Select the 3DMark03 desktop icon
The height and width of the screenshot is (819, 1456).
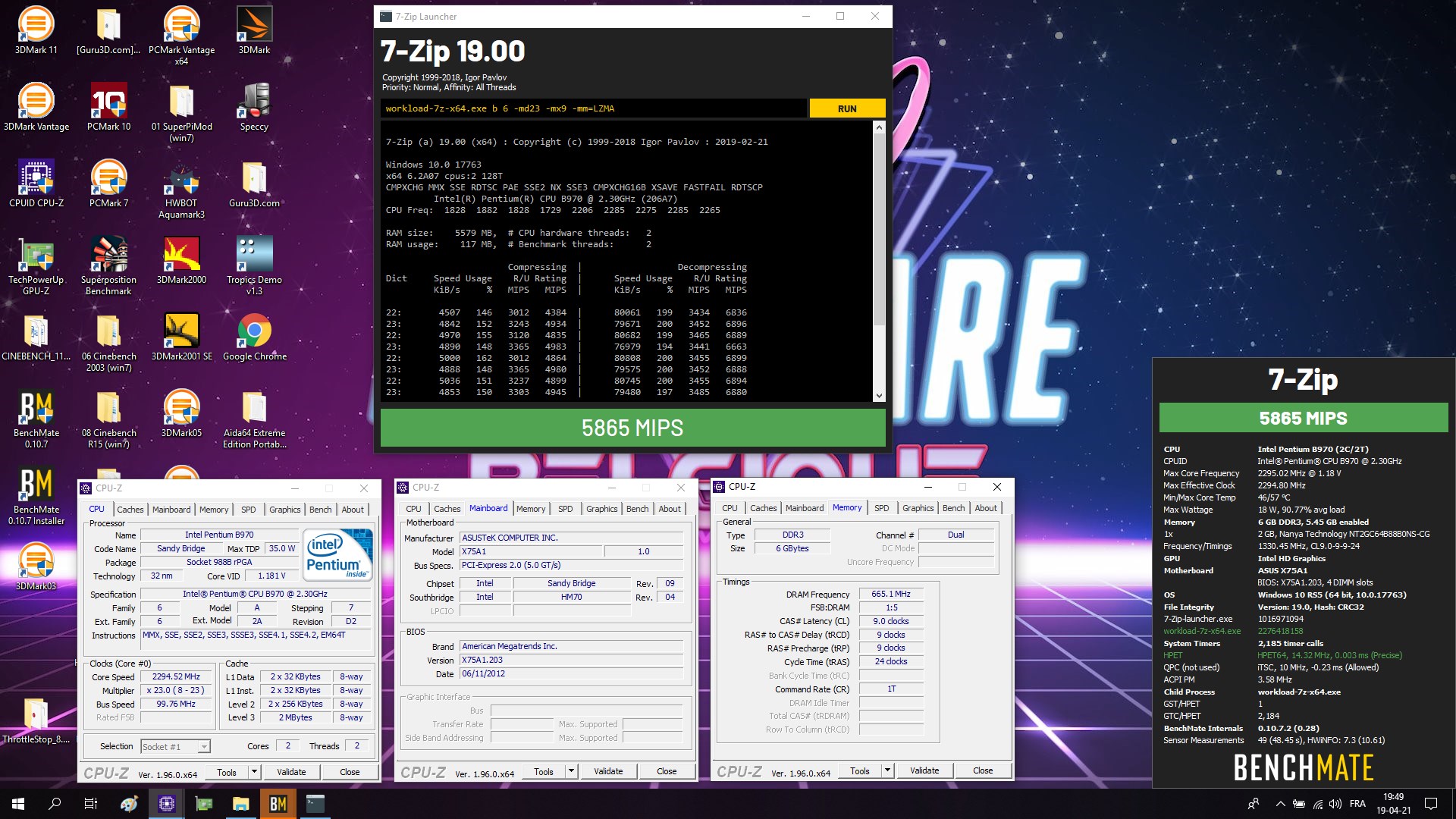coord(36,566)
